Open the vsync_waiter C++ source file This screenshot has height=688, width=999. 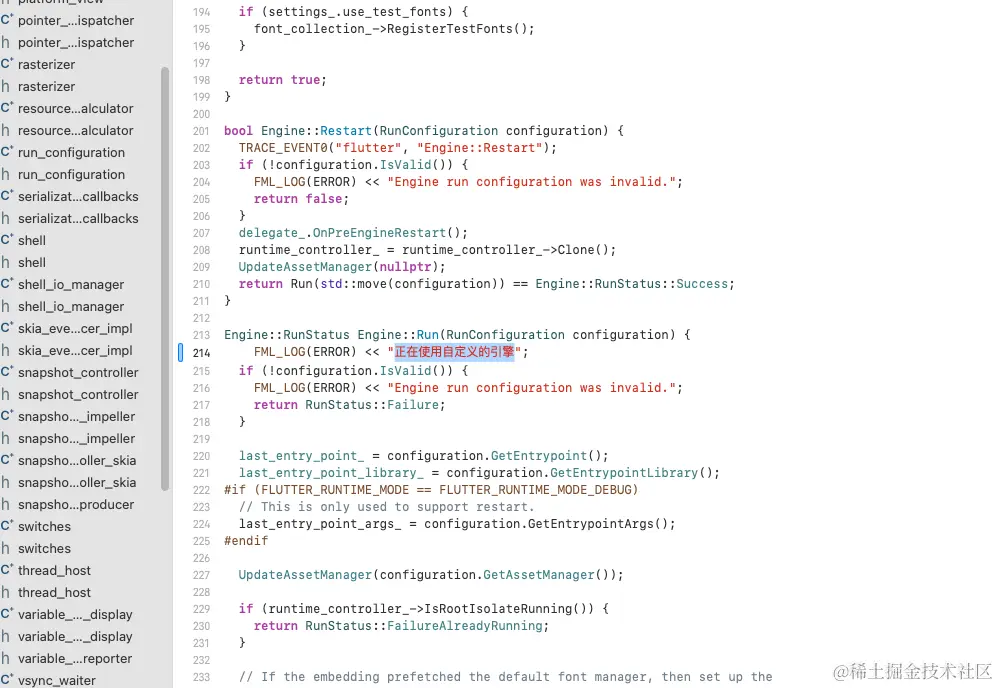coord(57,680)
